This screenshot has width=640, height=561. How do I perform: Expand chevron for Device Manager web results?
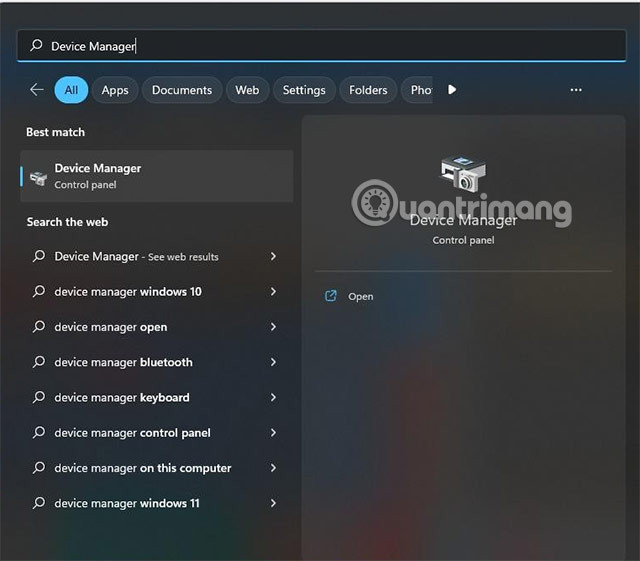click(x=273, y=257)
